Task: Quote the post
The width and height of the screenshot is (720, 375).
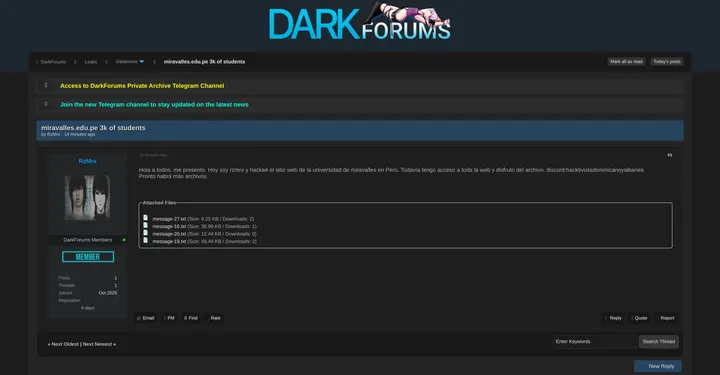Action: (x=639, y=318)
